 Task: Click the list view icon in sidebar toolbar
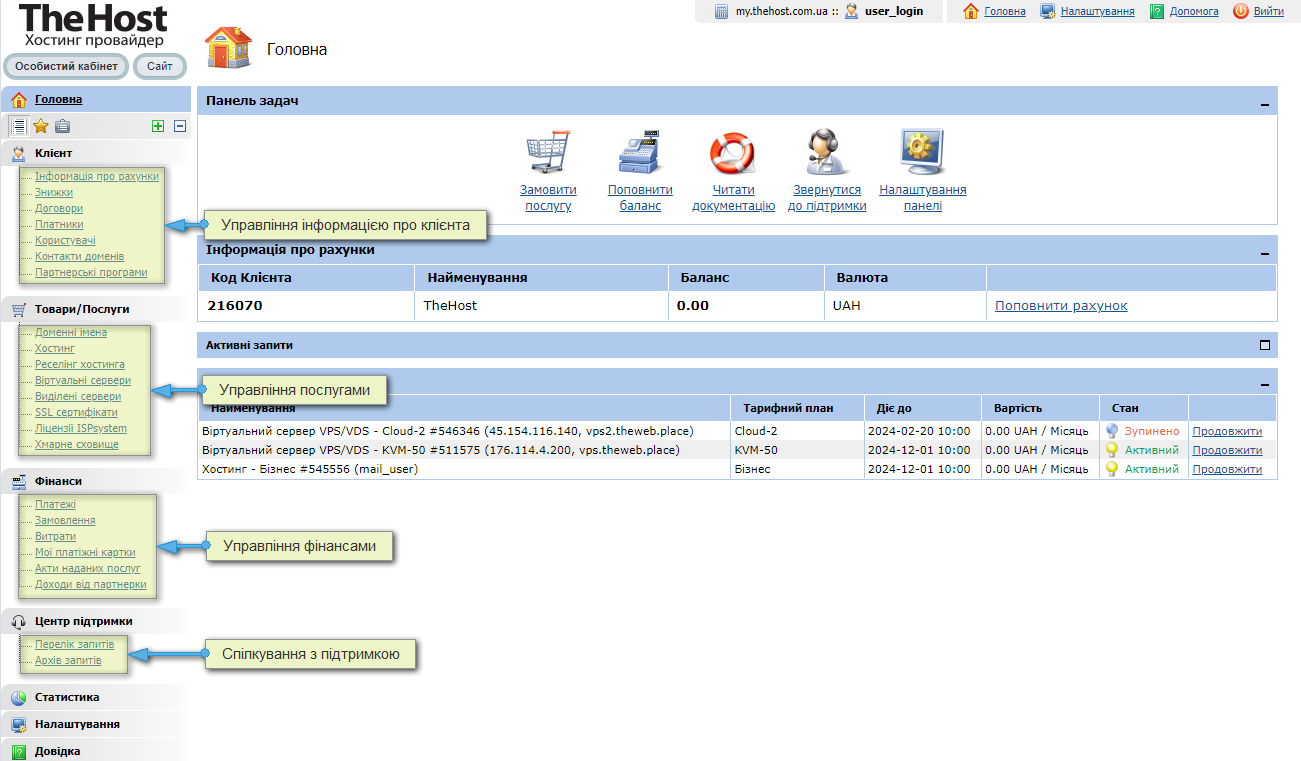tap(17, 126)
